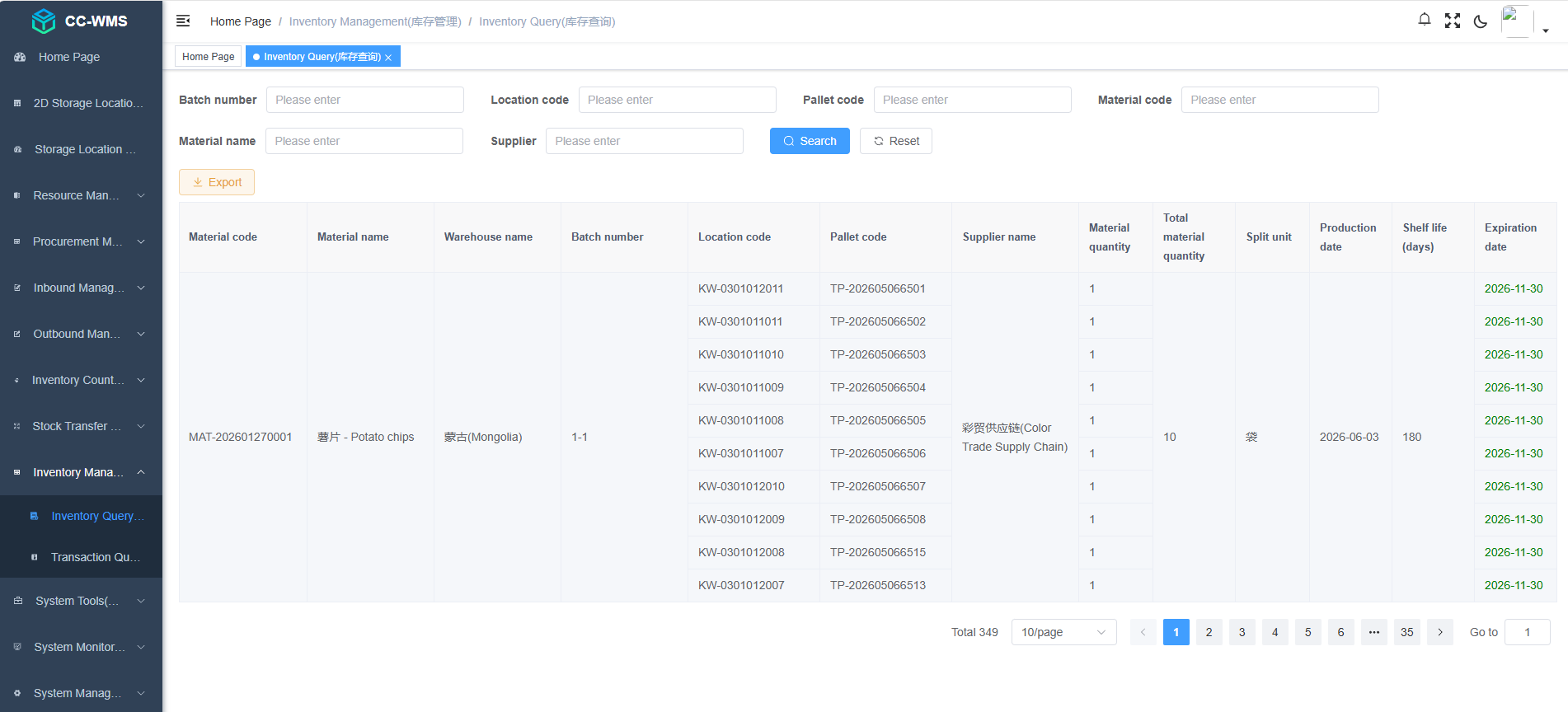Image resolution: width=1568 pixels, height=712 pixels.
Task: Expand the Outbound Management submenu chevron
Action: [x=141, y=334]
